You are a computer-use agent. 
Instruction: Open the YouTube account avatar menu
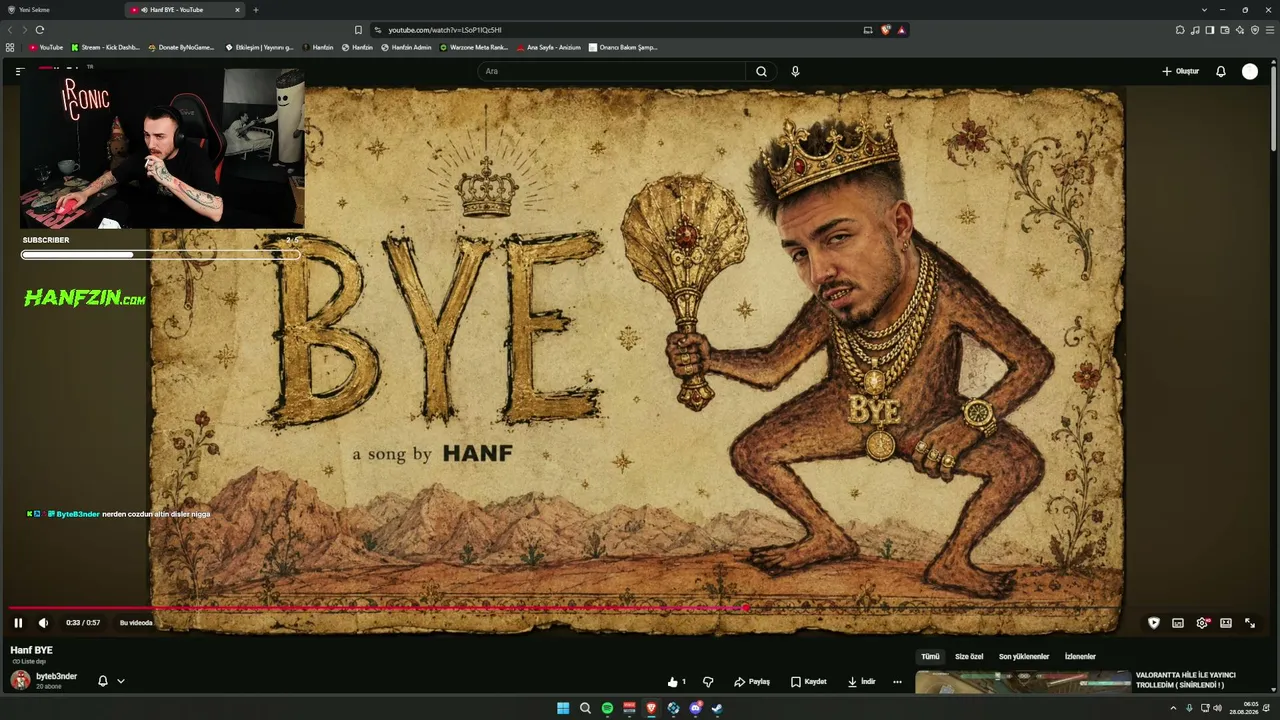click(1250, 71)
